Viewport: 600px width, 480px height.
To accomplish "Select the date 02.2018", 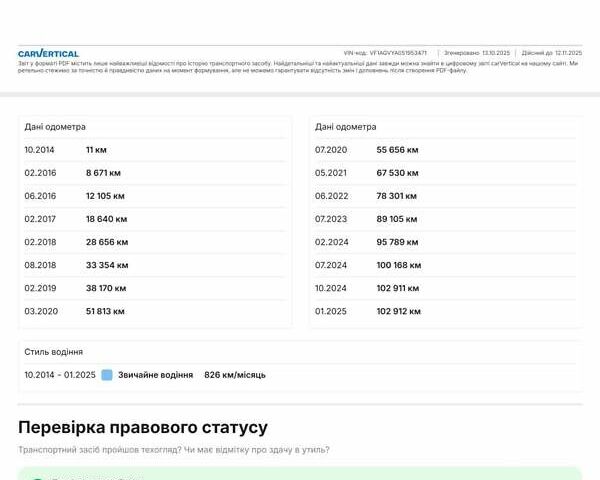I will [x=40, y=242].
